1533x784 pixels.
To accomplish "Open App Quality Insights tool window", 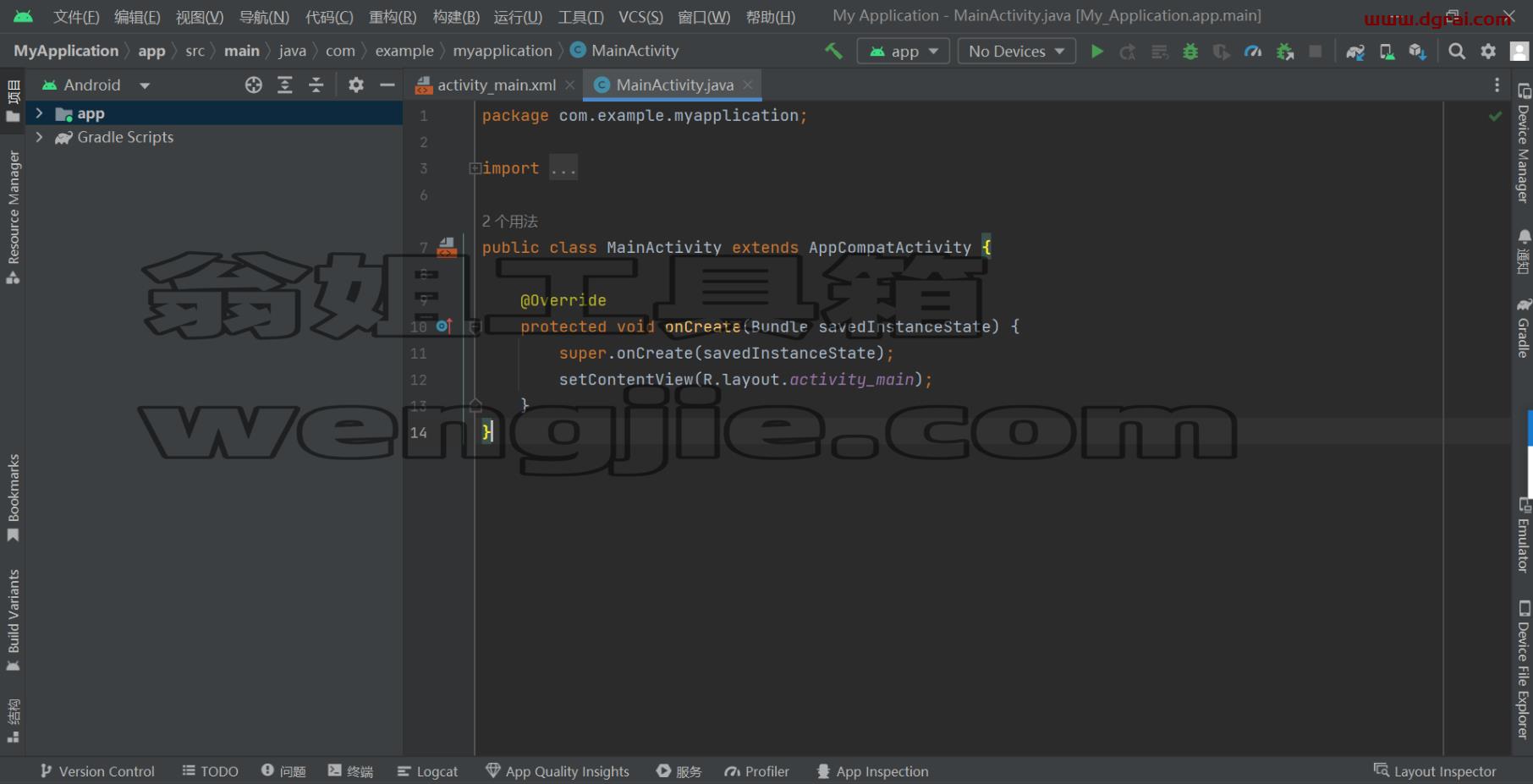I will tap(558, 771).
